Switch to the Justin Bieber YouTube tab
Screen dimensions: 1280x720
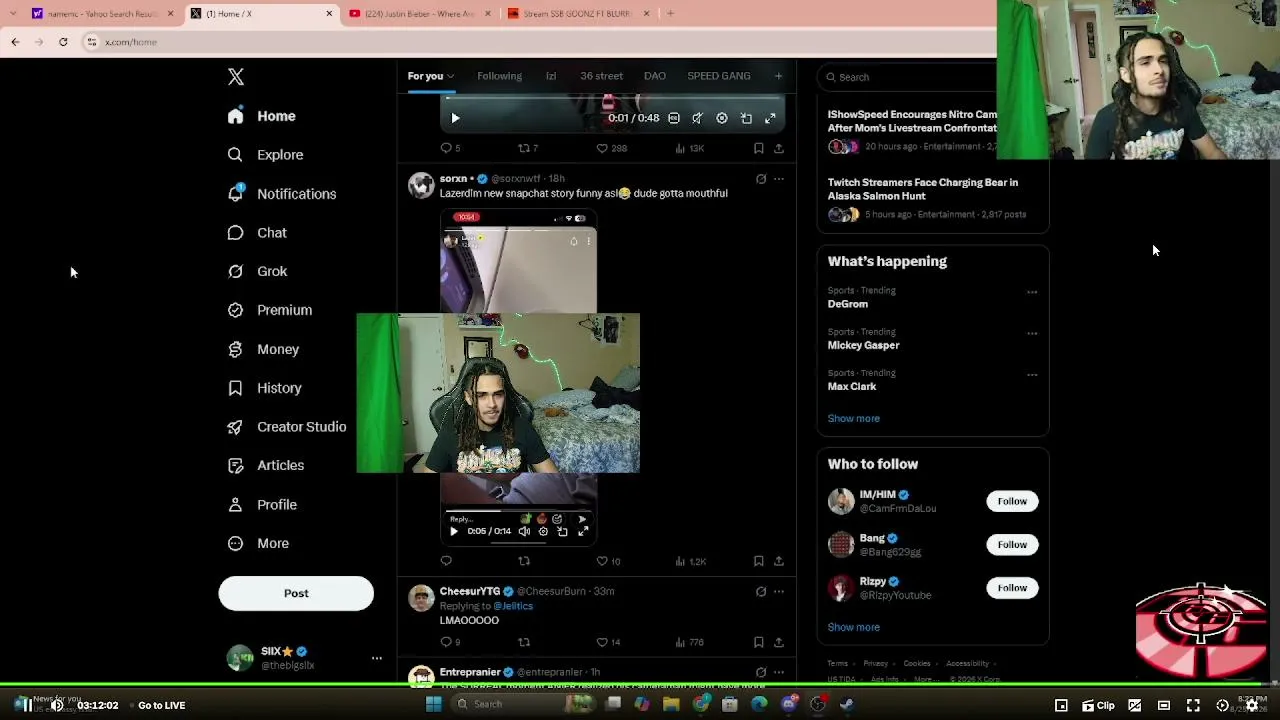coord(419,14)
